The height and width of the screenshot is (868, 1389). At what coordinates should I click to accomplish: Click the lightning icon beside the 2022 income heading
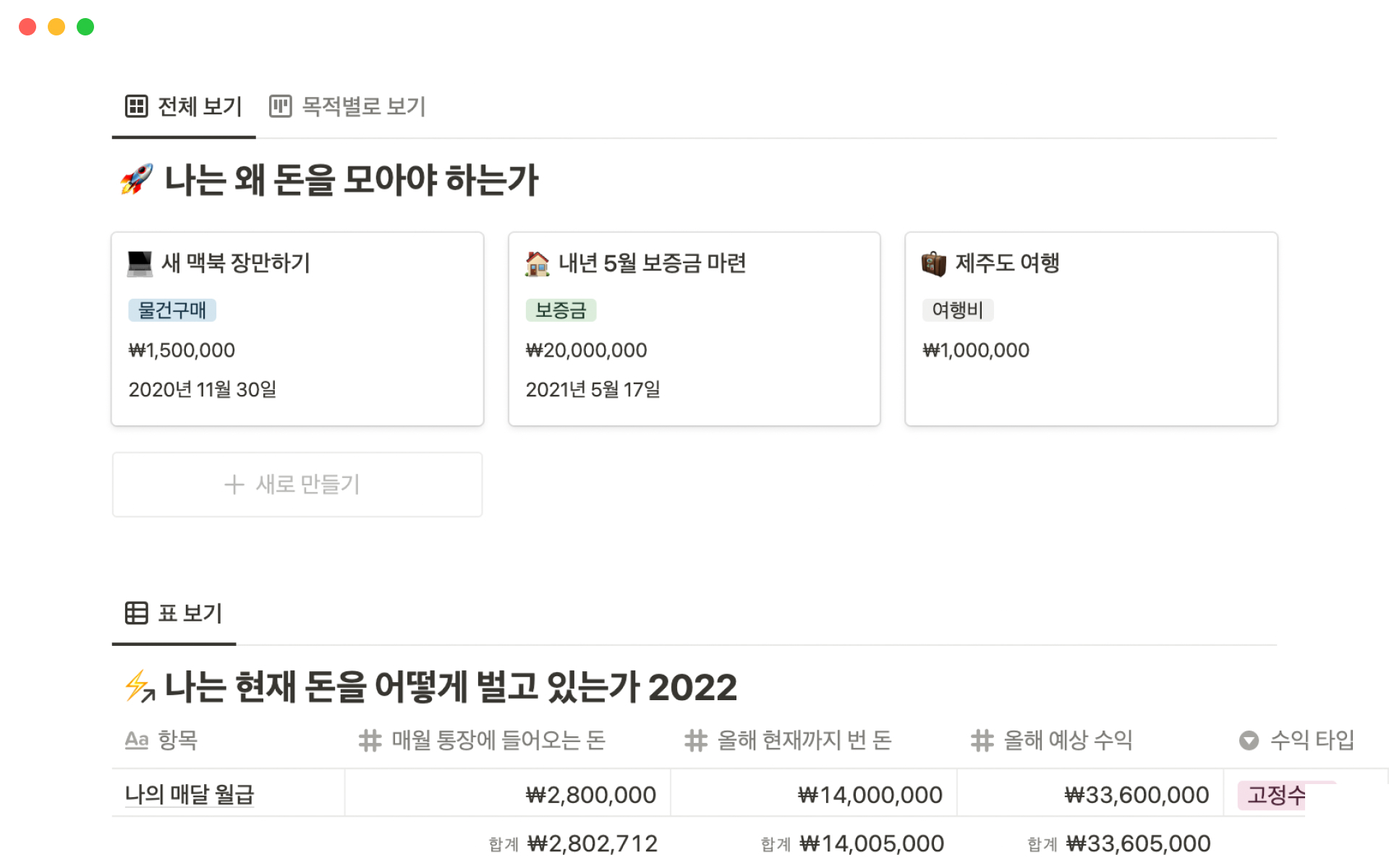tap(139, 686)
